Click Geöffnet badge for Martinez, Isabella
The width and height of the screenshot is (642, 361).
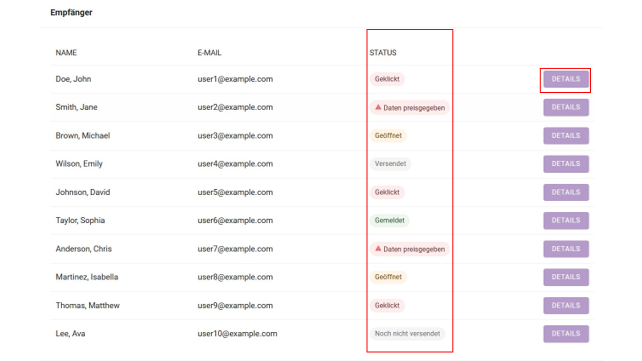click(388, 277)
